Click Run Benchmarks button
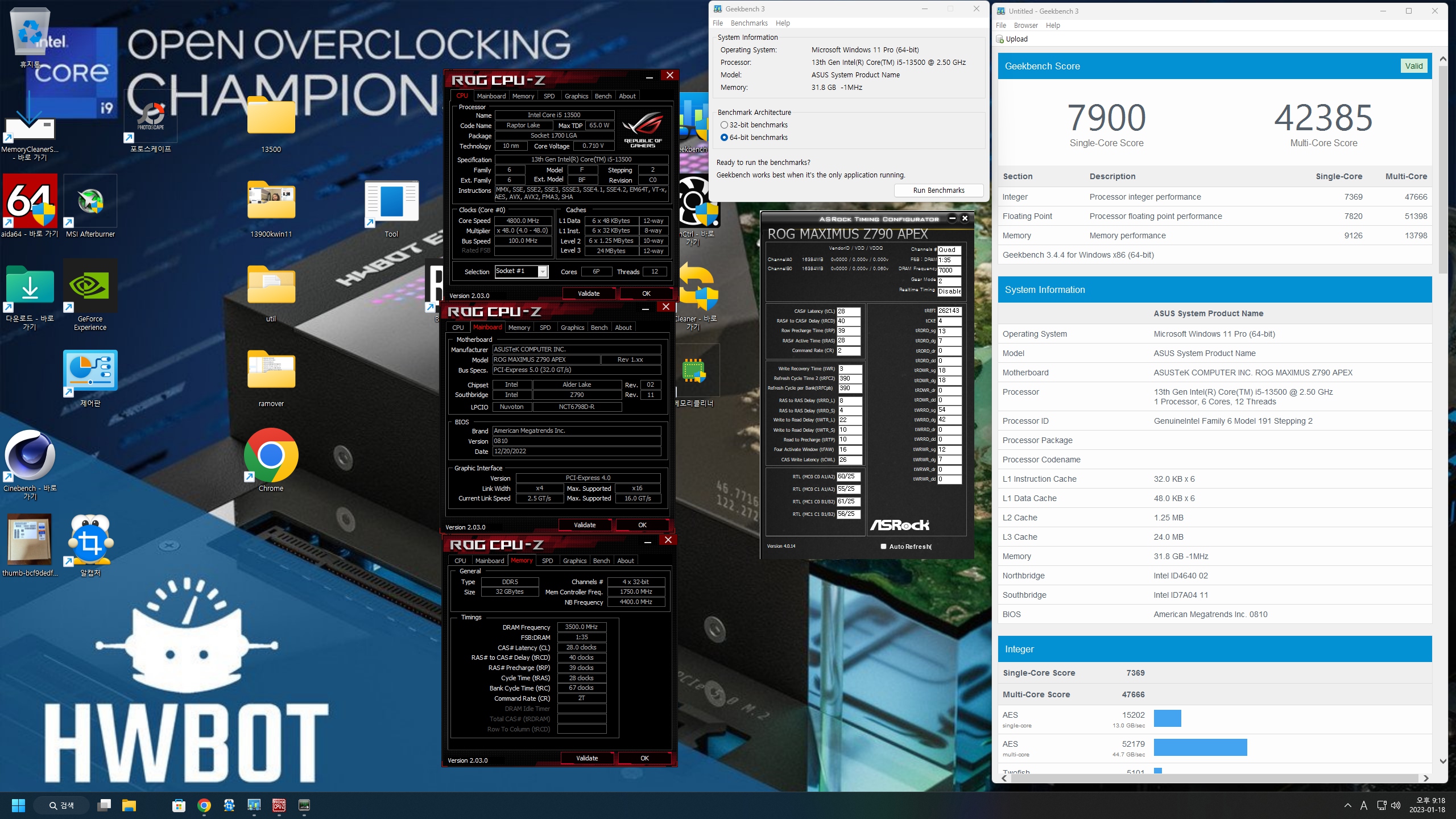 pos(938,191)
